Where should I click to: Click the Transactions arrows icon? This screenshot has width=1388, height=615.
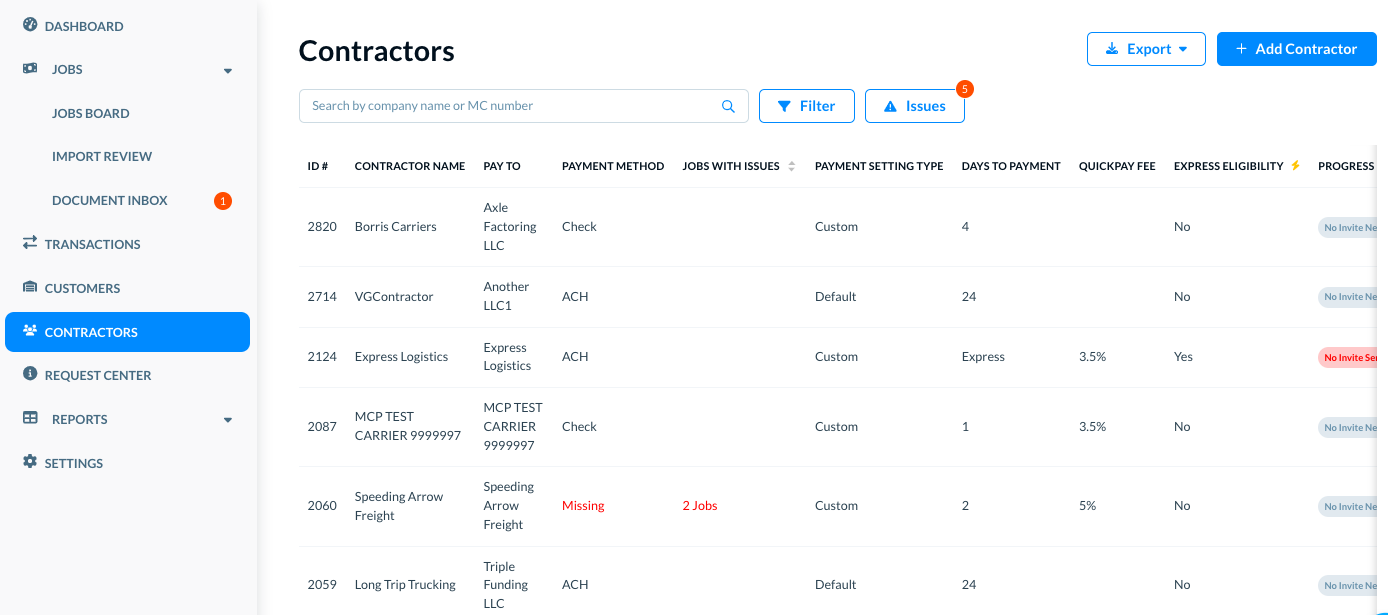30,243
